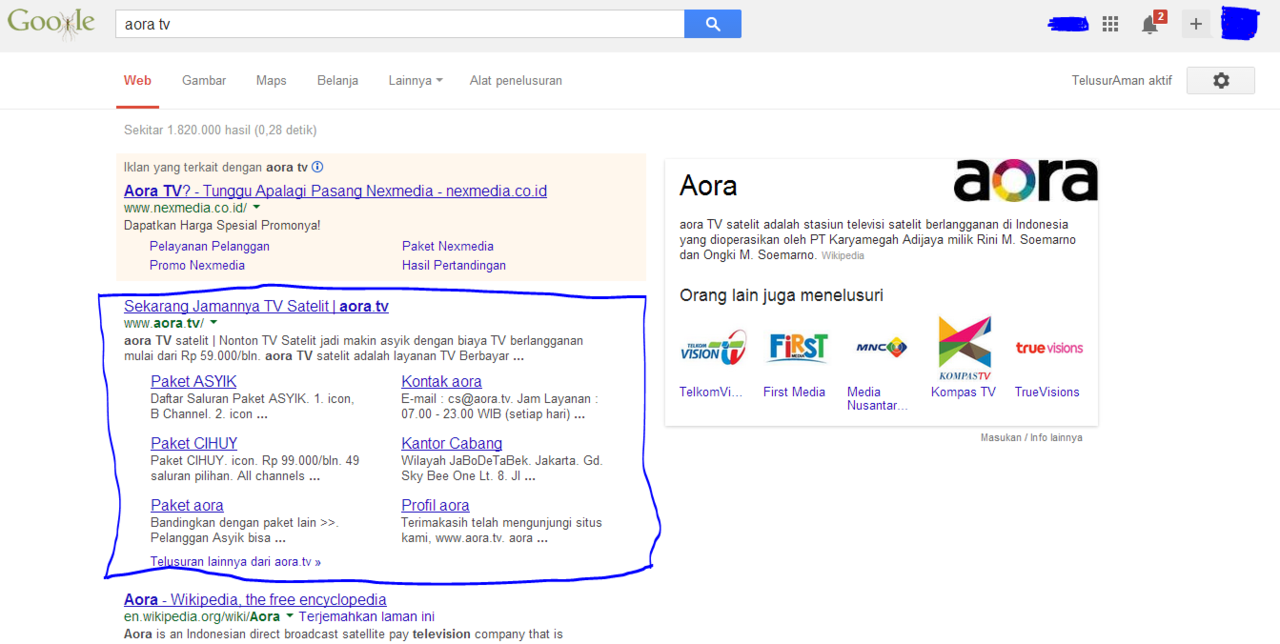1280x644 pixels.
Task: Open the settings gear menu
Action: [1220, 81]
